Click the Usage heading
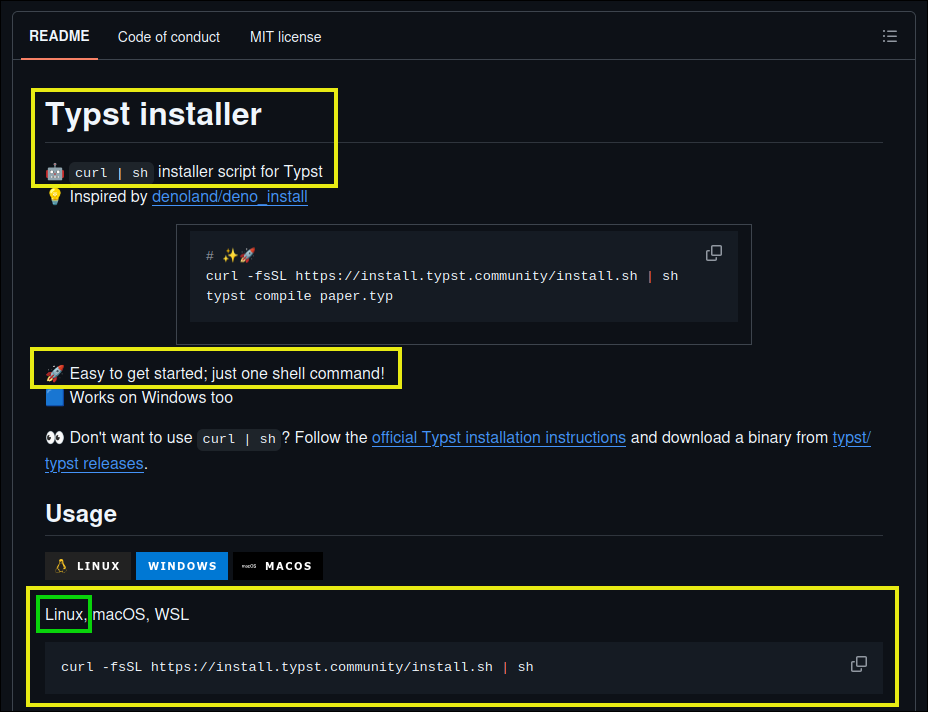The image size is (928, 712). click(81, 513)
